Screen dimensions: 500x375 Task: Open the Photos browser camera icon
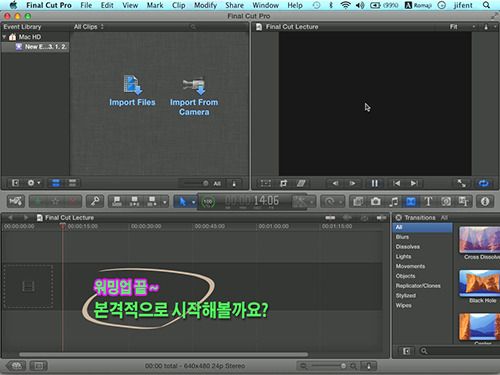pyautogui.click(x=376, y=202)
